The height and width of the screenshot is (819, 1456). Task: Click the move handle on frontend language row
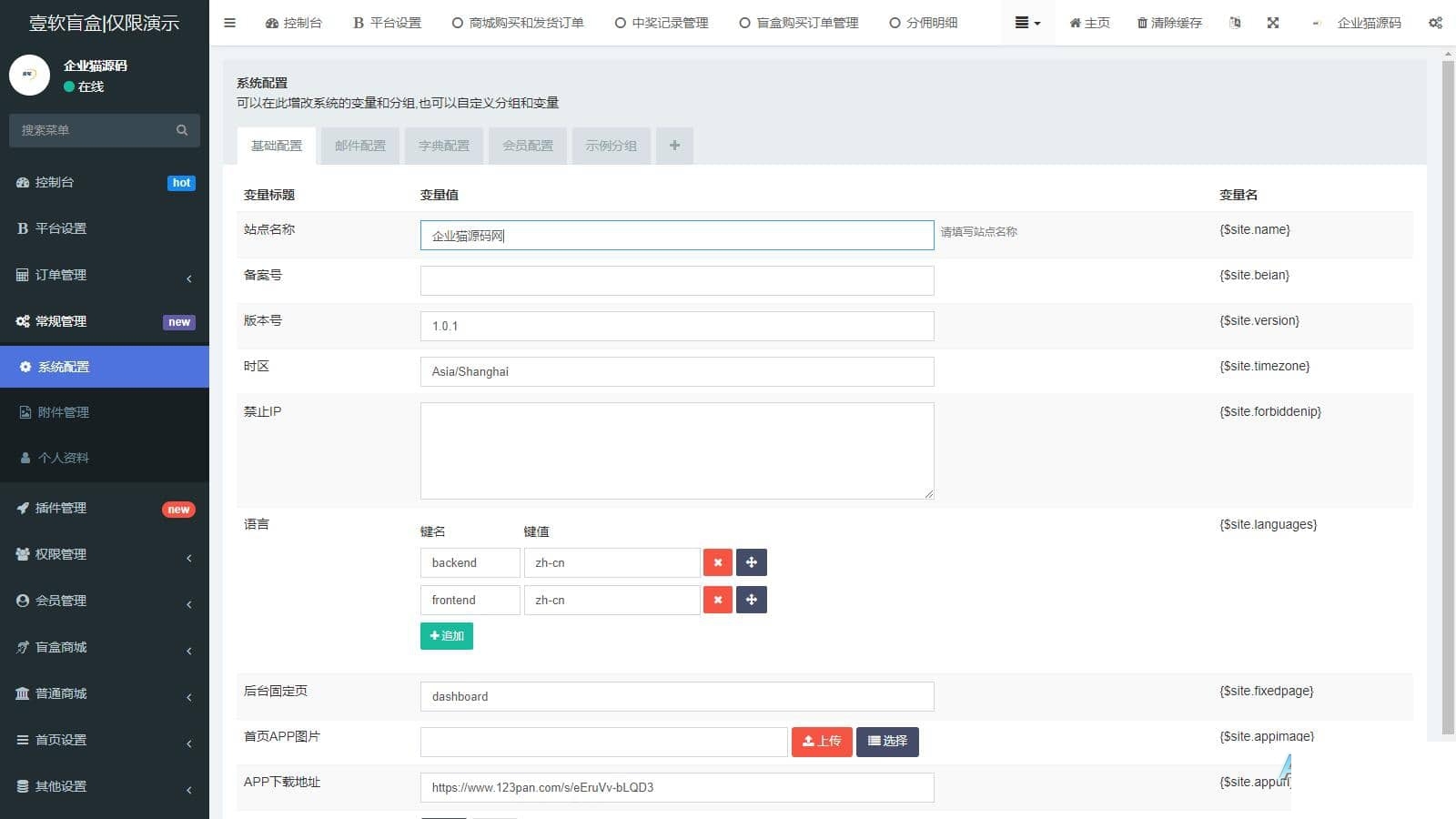pos(752,600)
